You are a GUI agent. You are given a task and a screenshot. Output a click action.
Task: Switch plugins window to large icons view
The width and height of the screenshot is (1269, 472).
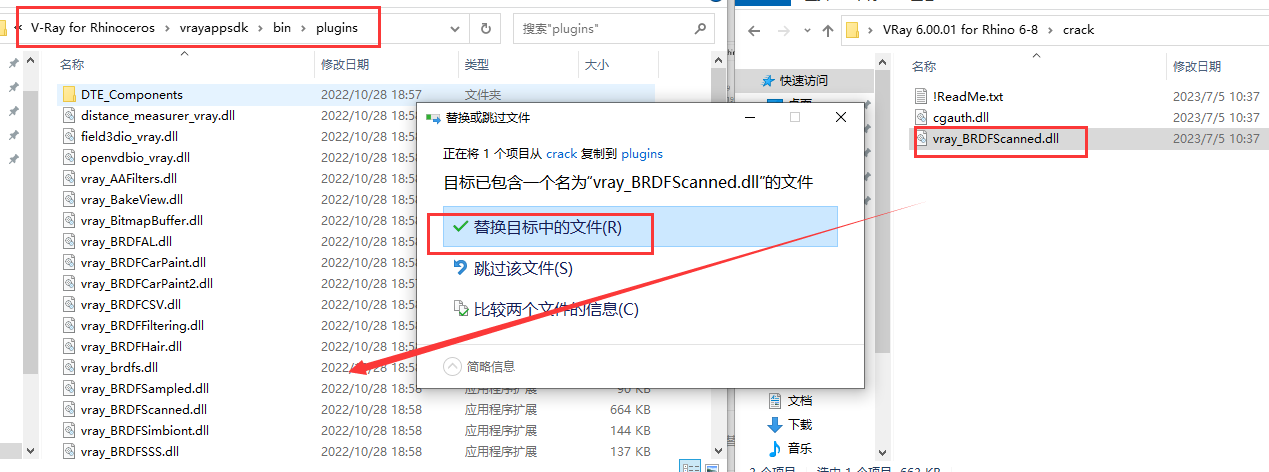point(714,466)
